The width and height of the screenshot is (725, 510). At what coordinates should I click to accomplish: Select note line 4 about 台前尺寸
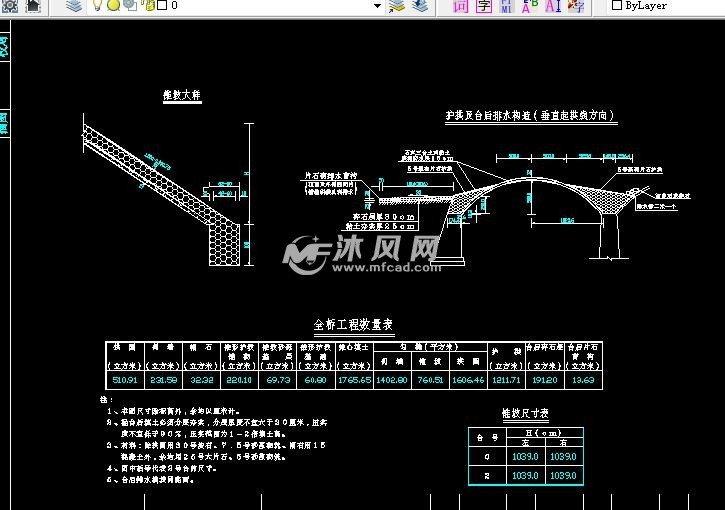pyautogui.click(x=162, y=468)
